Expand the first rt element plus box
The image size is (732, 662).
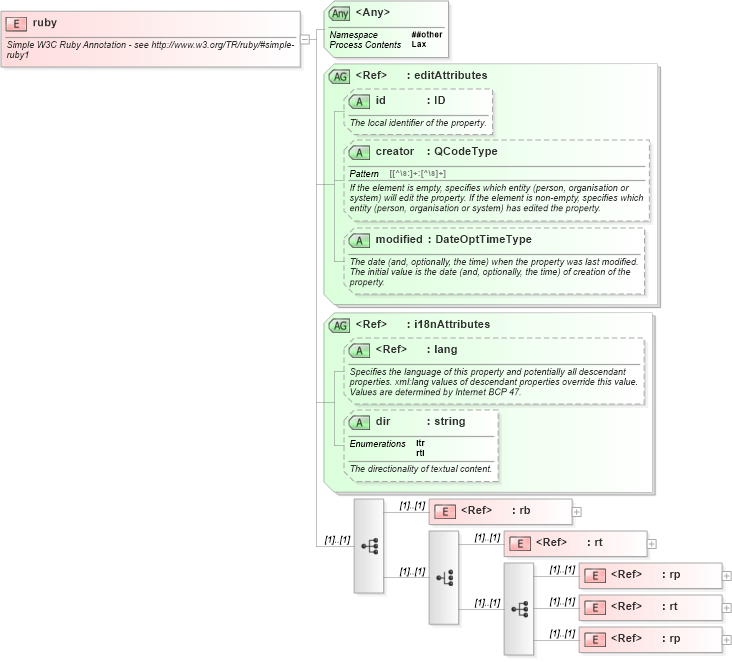(652, 544)
